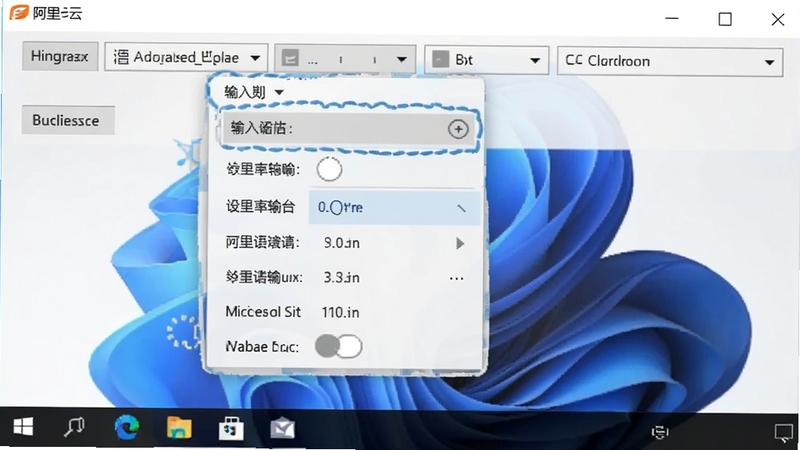Click icon inside the Bit dropdown
800x450 pixels.
[440, 60]
